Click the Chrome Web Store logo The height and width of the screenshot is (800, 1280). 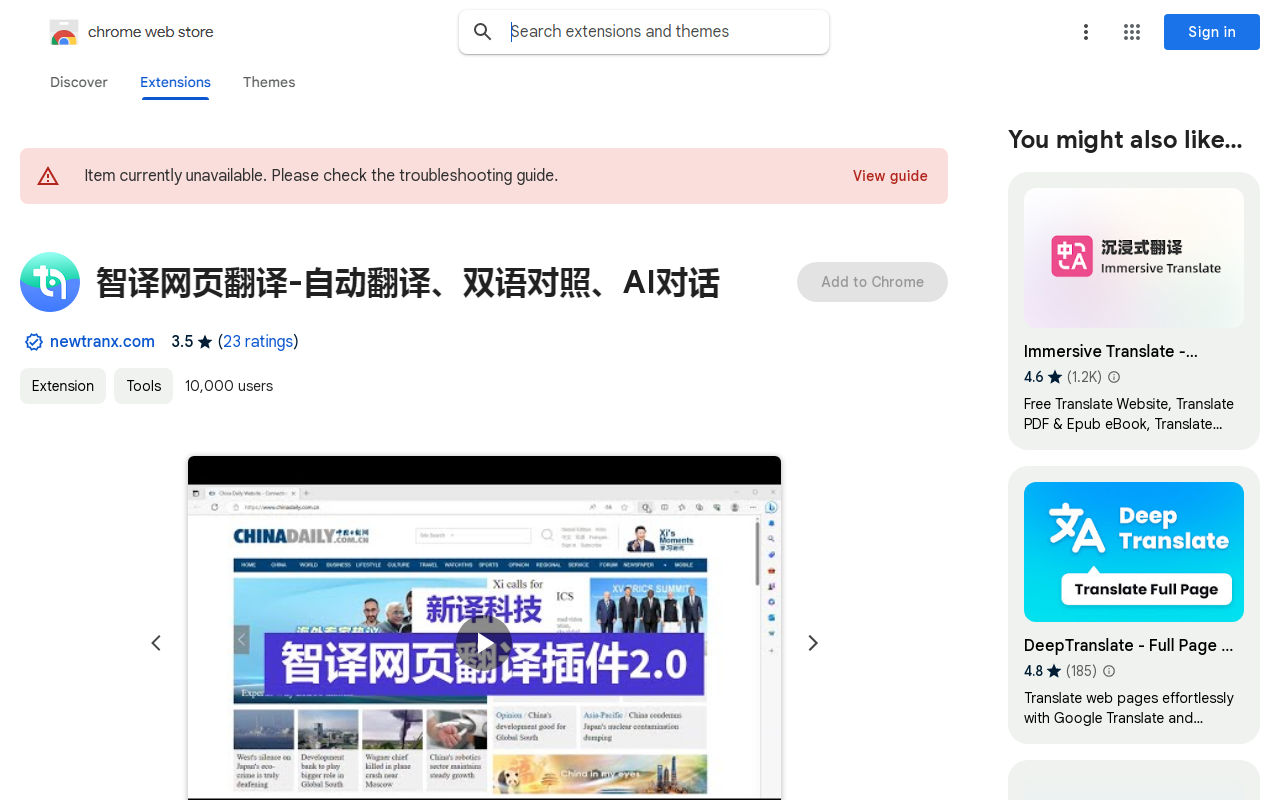64,32
